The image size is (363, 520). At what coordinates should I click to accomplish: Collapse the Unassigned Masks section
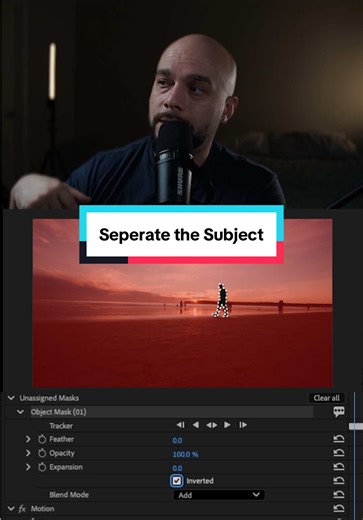(11, 398)
